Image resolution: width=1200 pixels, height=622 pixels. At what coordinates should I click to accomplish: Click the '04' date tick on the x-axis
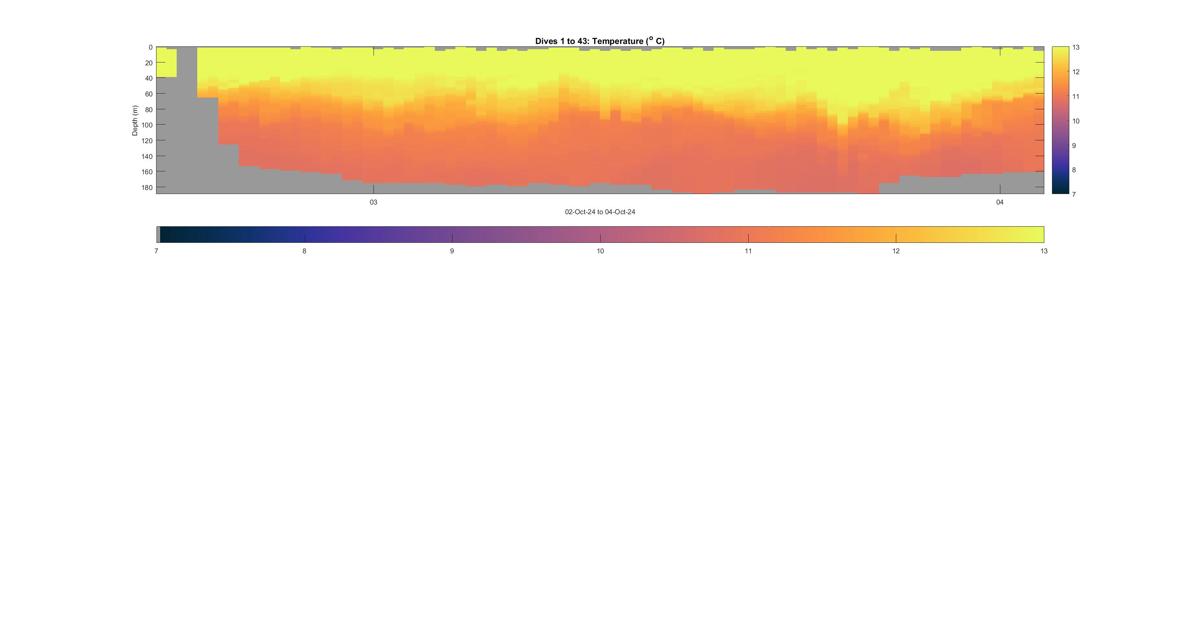[x=999, y=202]
